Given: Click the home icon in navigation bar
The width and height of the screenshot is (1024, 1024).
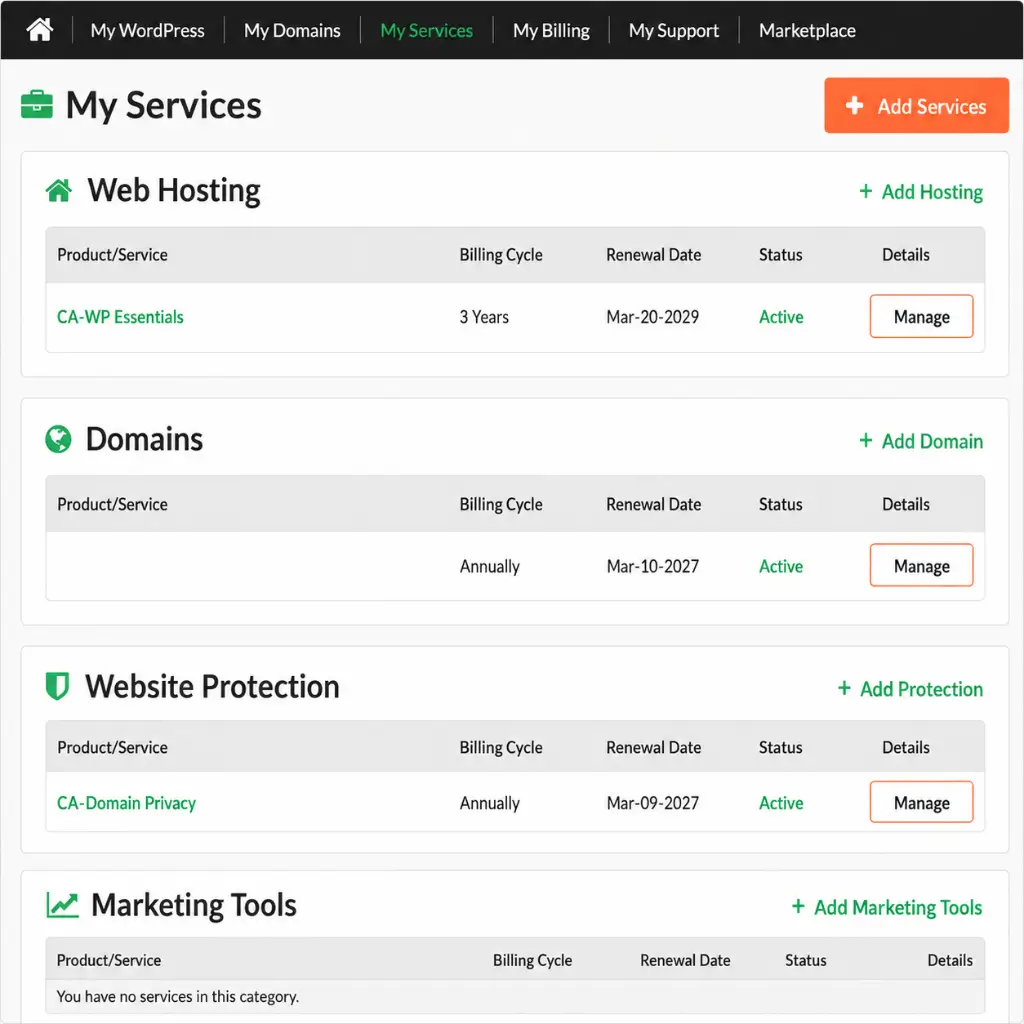Looking at the screenshot, I should tap(39, 29).
